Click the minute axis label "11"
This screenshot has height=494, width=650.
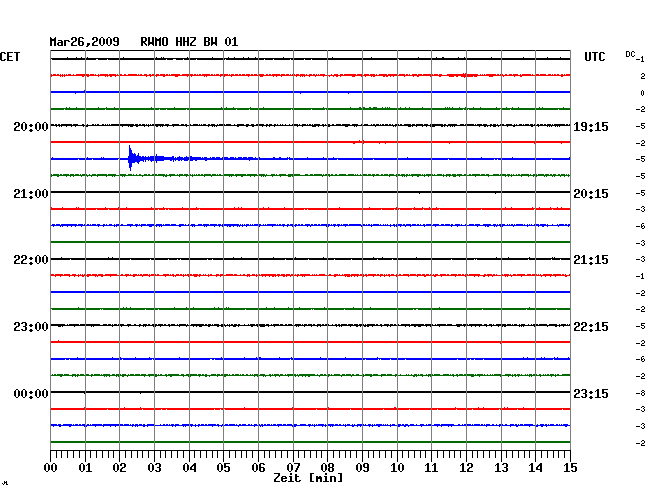coord(431,468)
